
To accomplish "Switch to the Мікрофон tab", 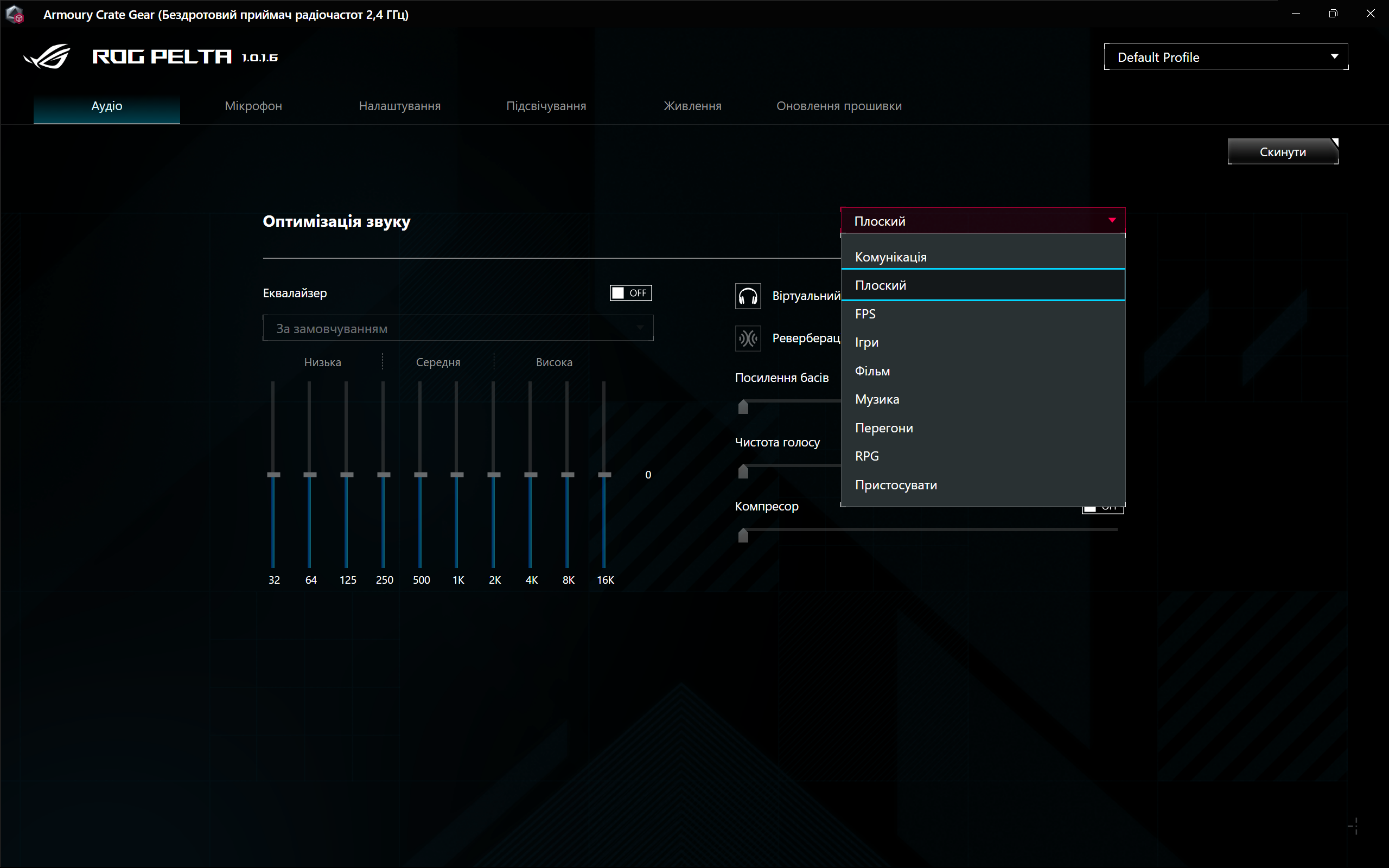I will click(253, 106).
